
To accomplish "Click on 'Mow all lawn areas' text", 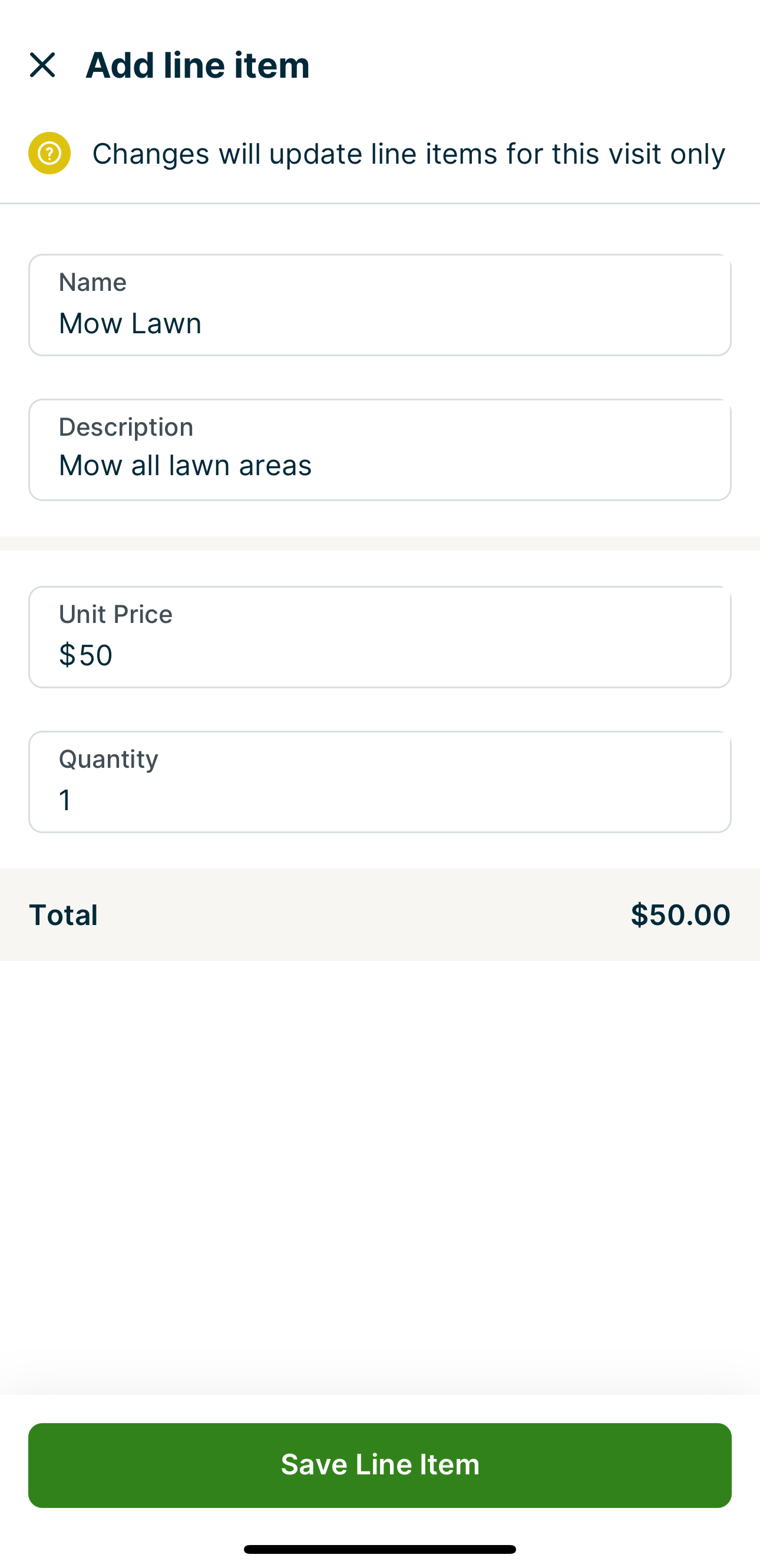I will [x=185, y=465].
